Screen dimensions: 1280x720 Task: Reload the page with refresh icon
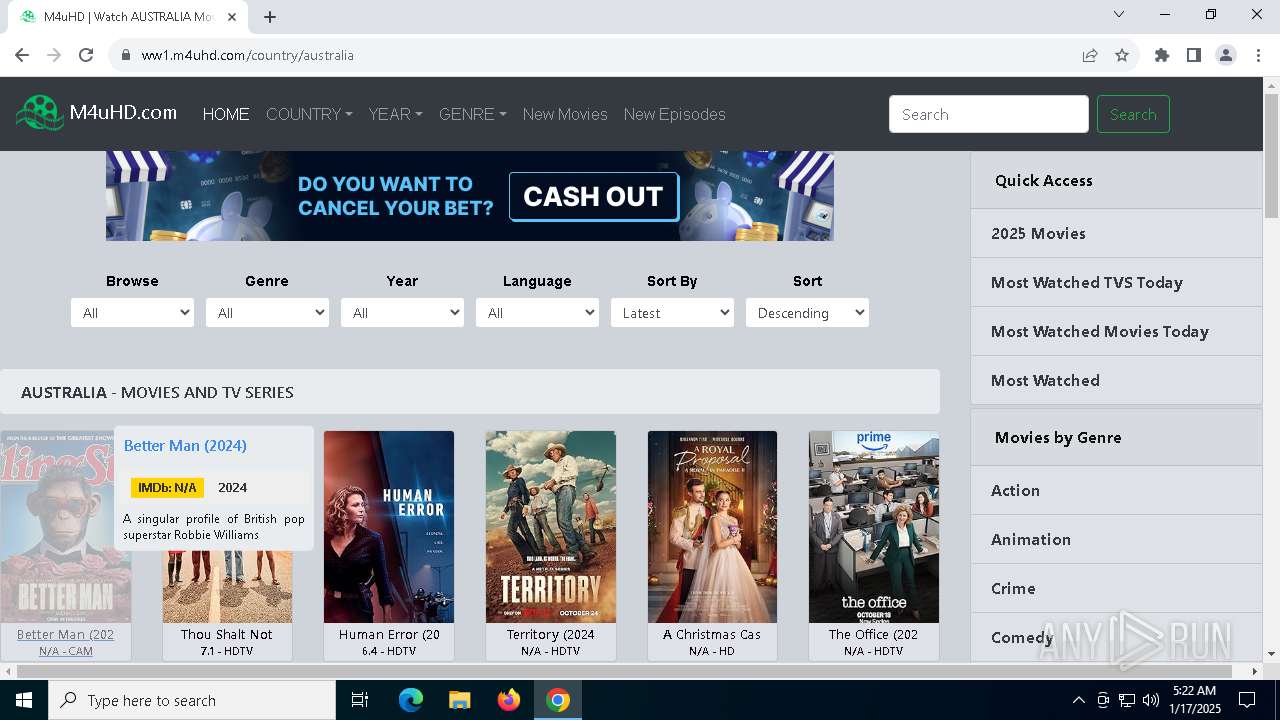pos(86,55)
